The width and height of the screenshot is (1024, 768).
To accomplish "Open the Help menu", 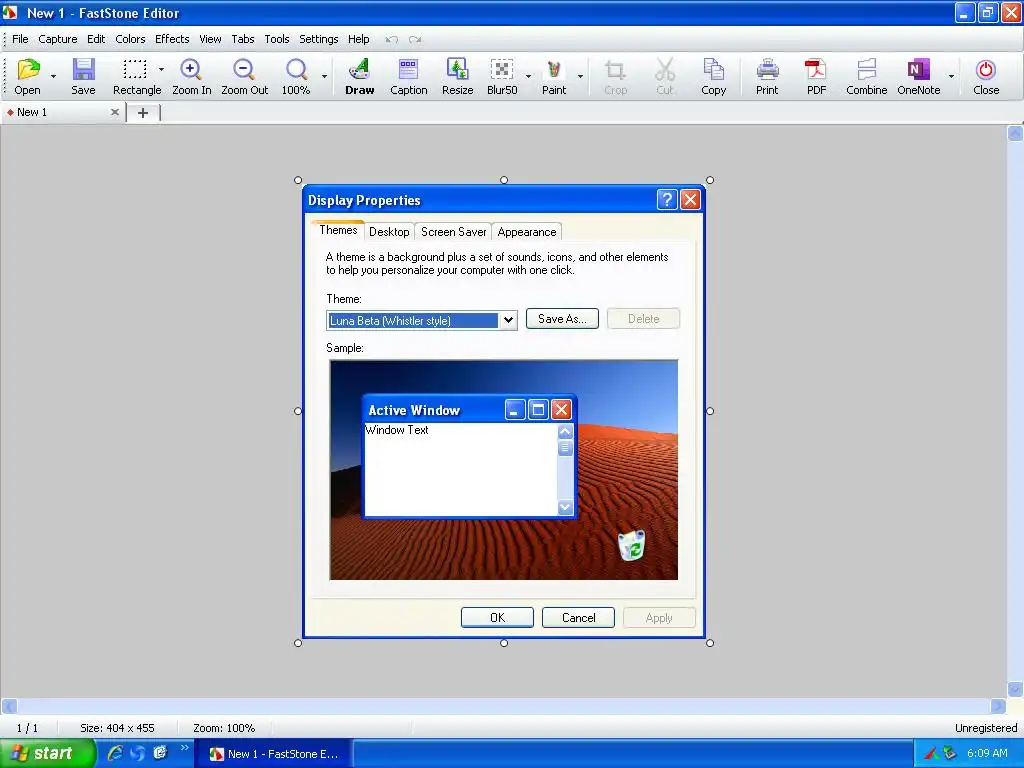I will coord(359,39).
